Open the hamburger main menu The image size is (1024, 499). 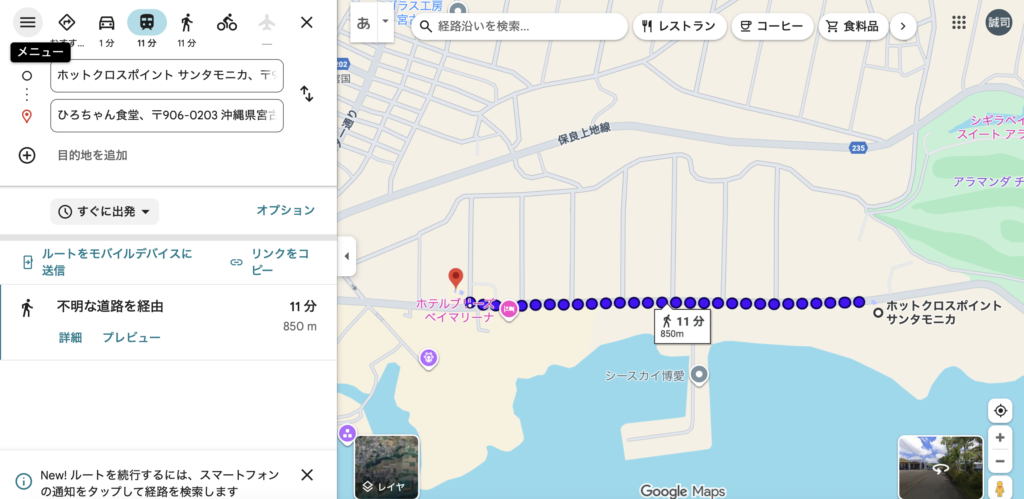pos(27,22)
